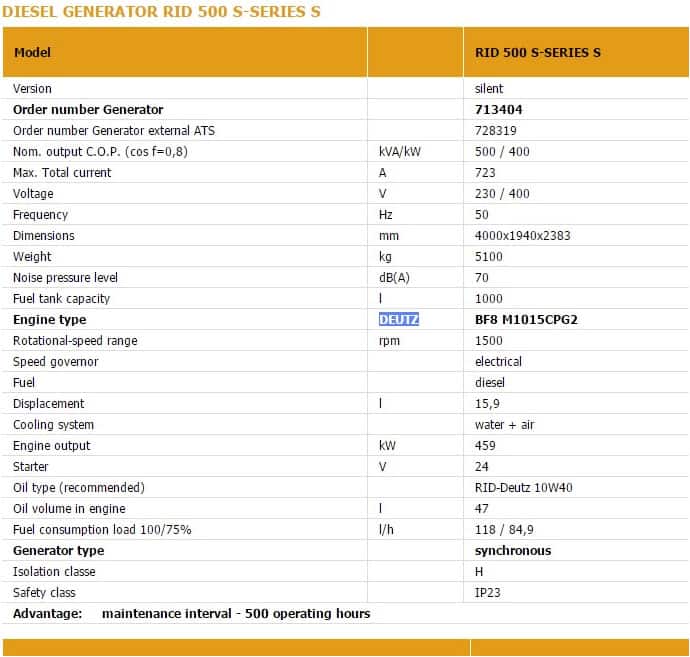Screen dimensions: 690x657
Task: Click starter voltage value '24'
Action: pyautogui.click(x=481, y=466)
